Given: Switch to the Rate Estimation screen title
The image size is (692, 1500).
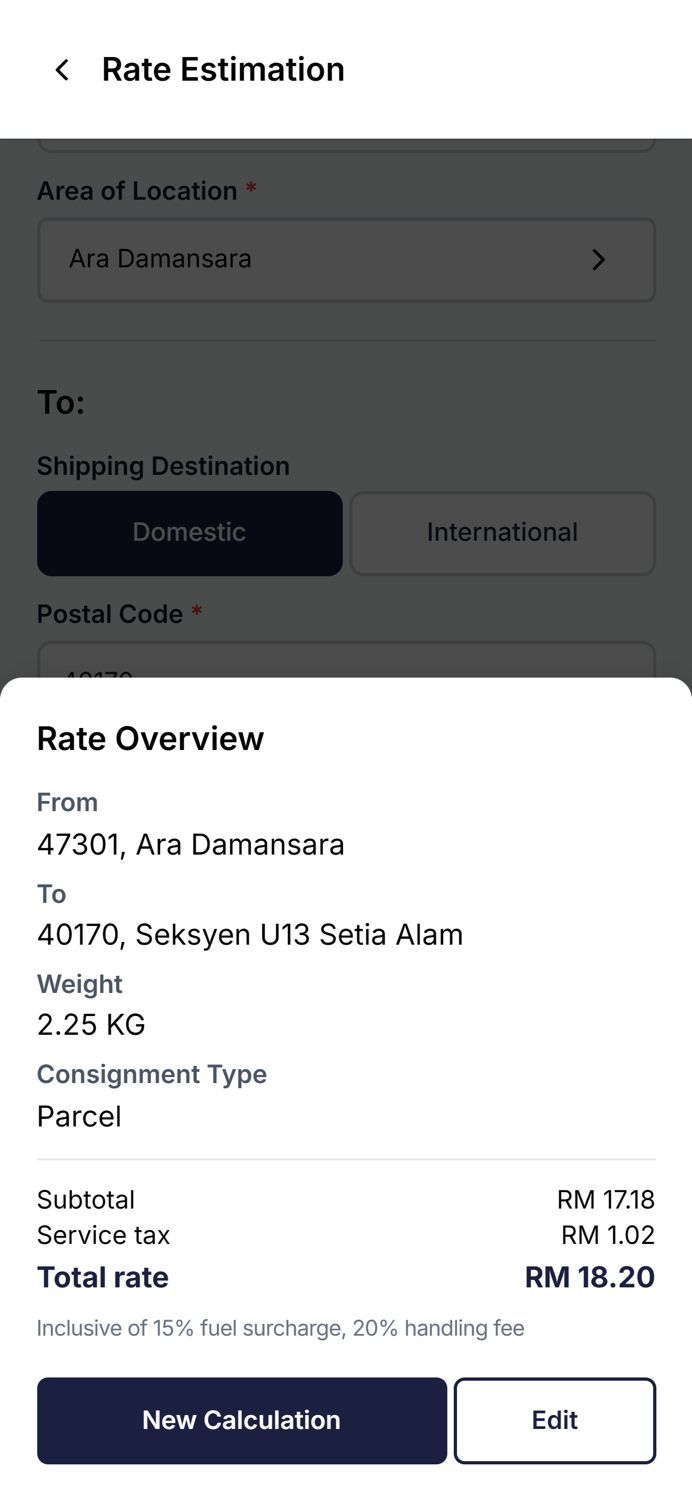Looking at the screenshot, I should coord(222,69).
